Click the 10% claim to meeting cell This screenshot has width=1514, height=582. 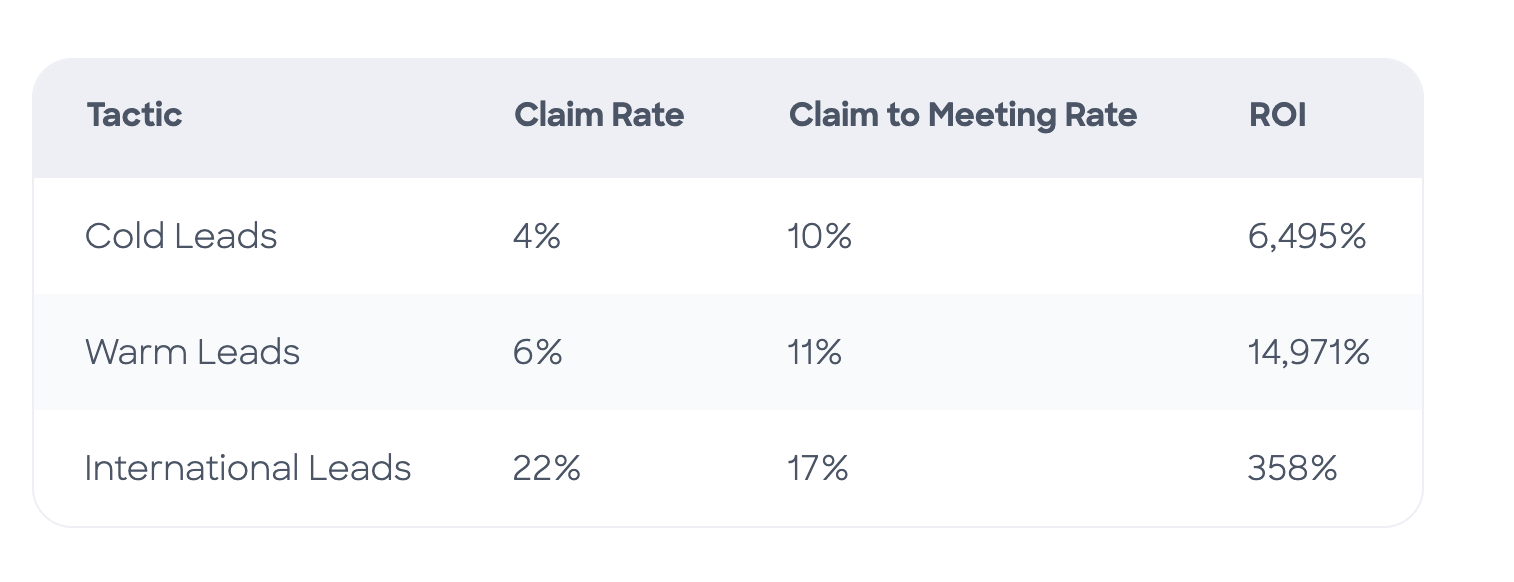pyautogui.click(x=820, y=236)
